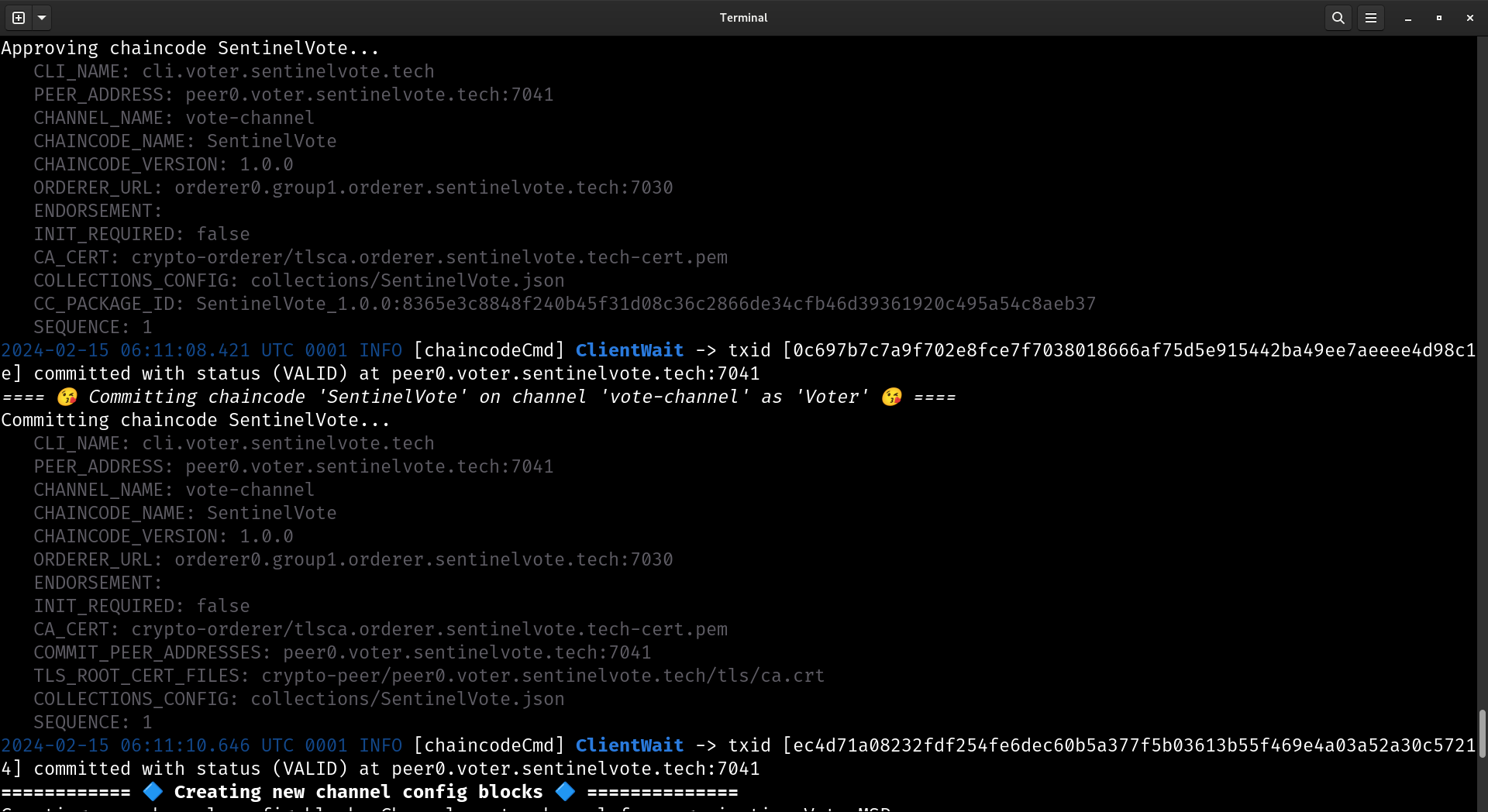Open the hamburger main menu

tap(1370, 17)
